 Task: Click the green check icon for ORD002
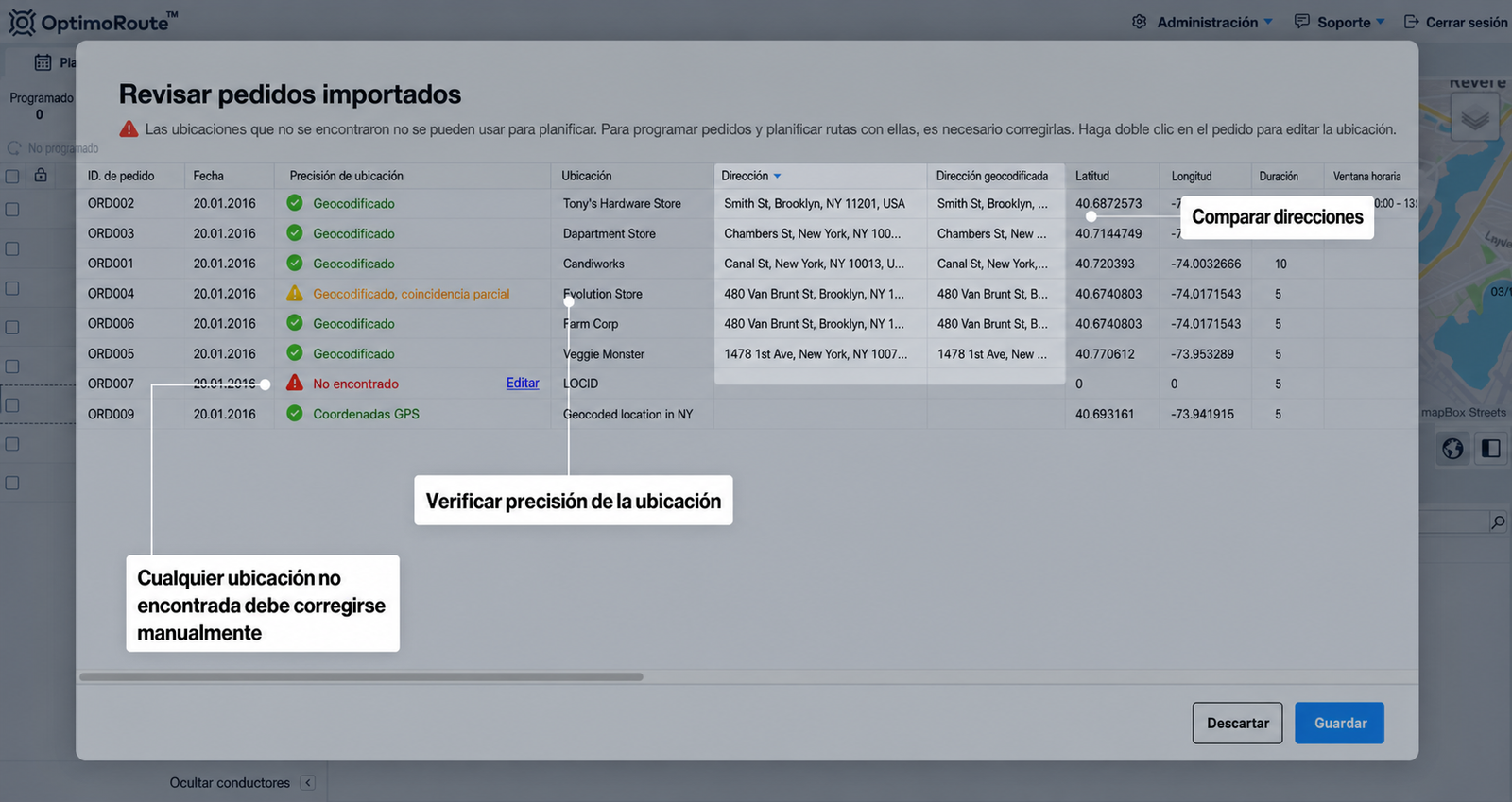pos(295,202)
